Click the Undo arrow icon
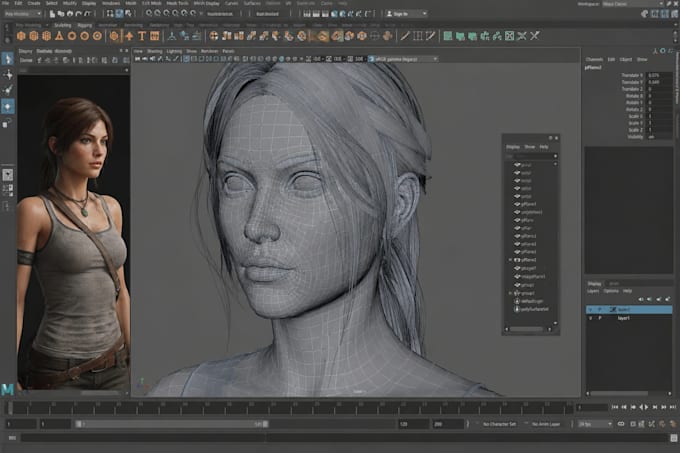The height and width of the screenshot is (453, 680). tap(78, 14)
